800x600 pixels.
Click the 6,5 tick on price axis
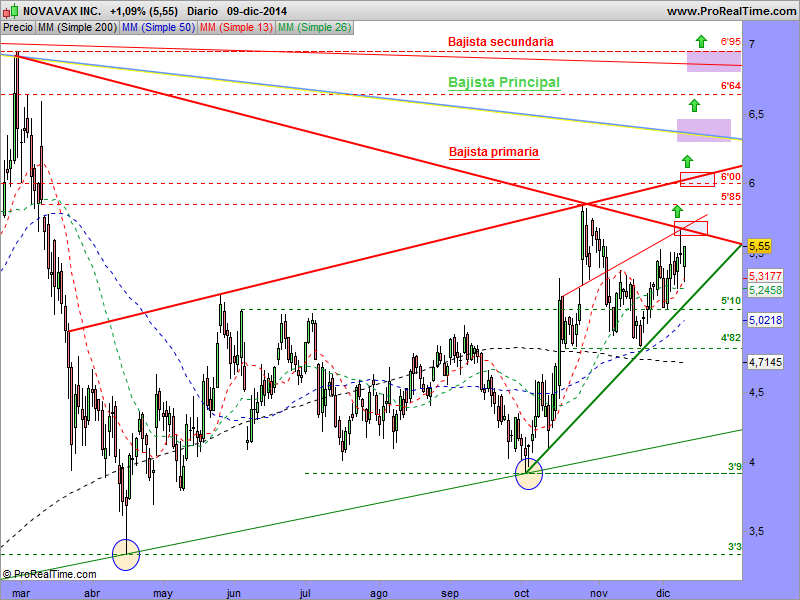click(x=756, y=114)
